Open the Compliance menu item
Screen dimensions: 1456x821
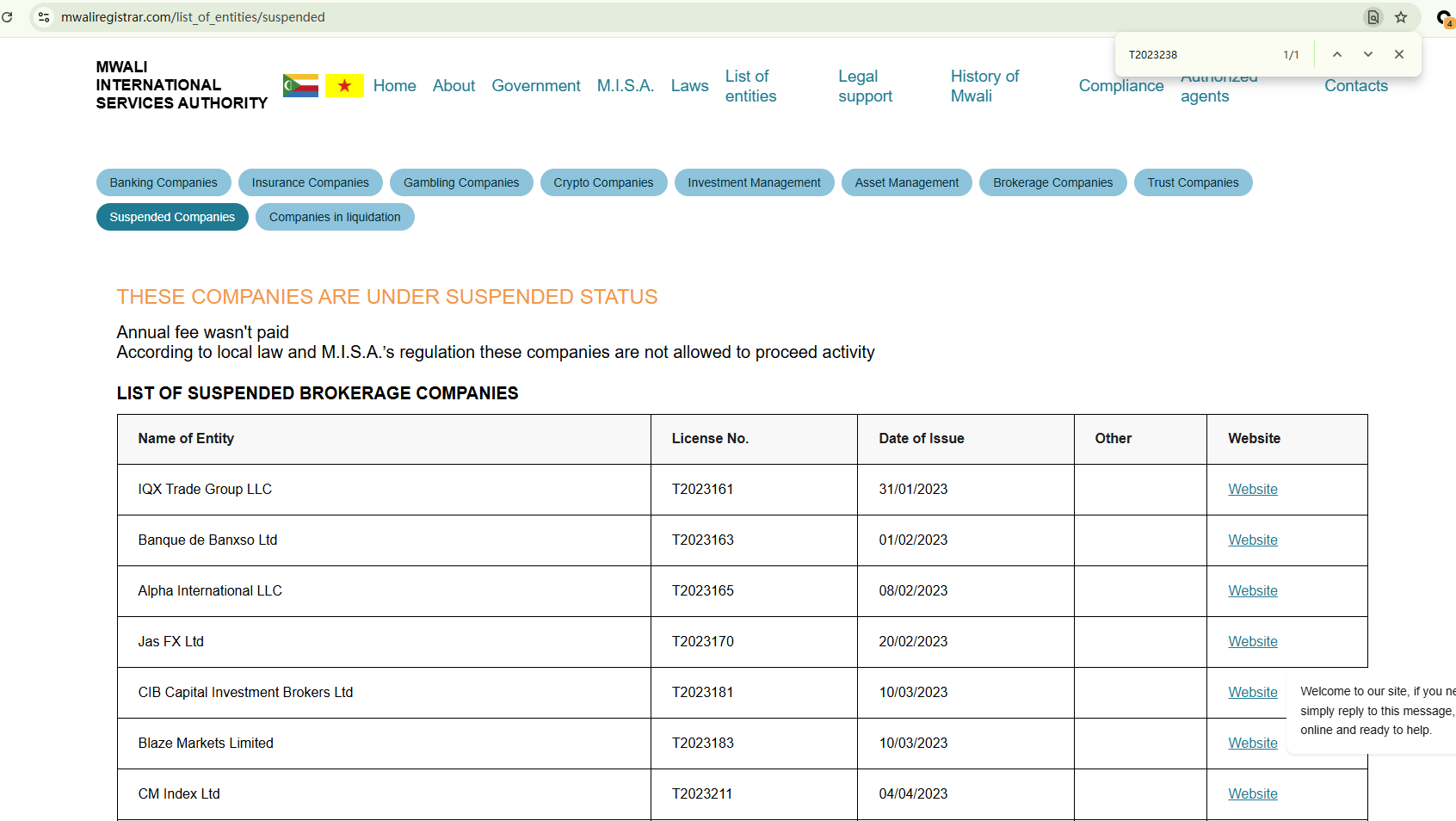click(x=1120, y=86)
